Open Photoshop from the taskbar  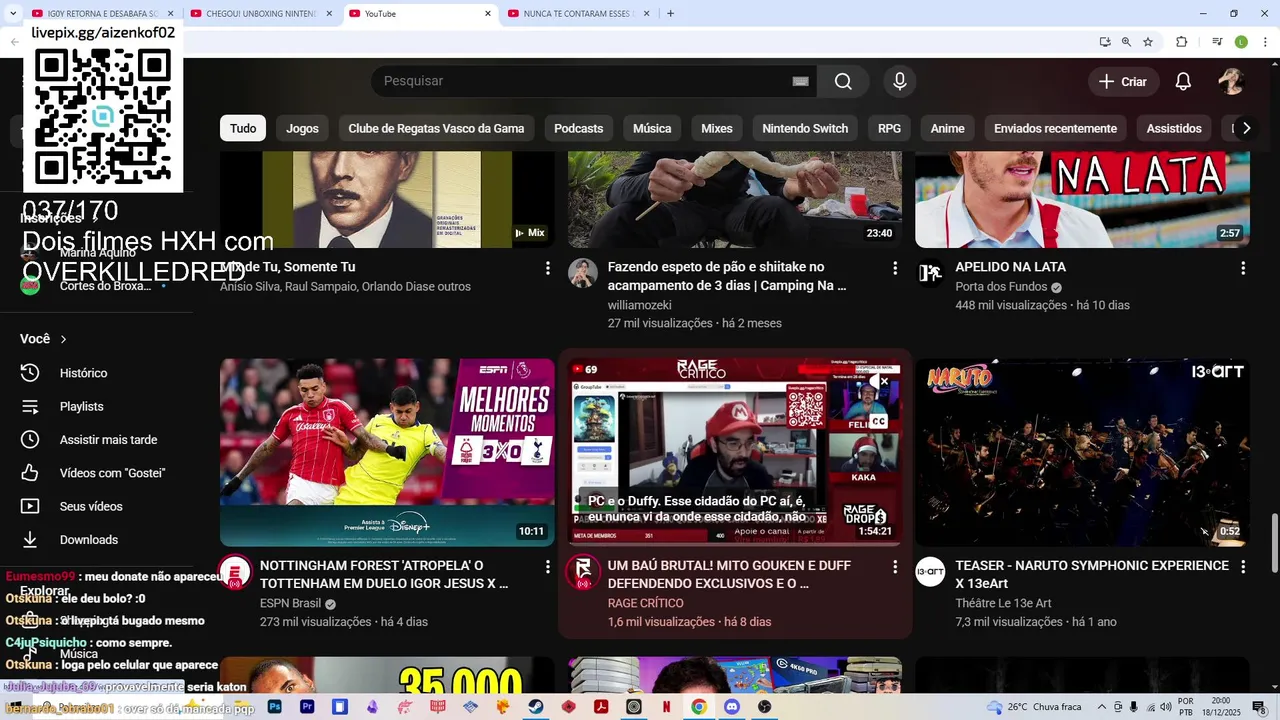click(275, 706)
